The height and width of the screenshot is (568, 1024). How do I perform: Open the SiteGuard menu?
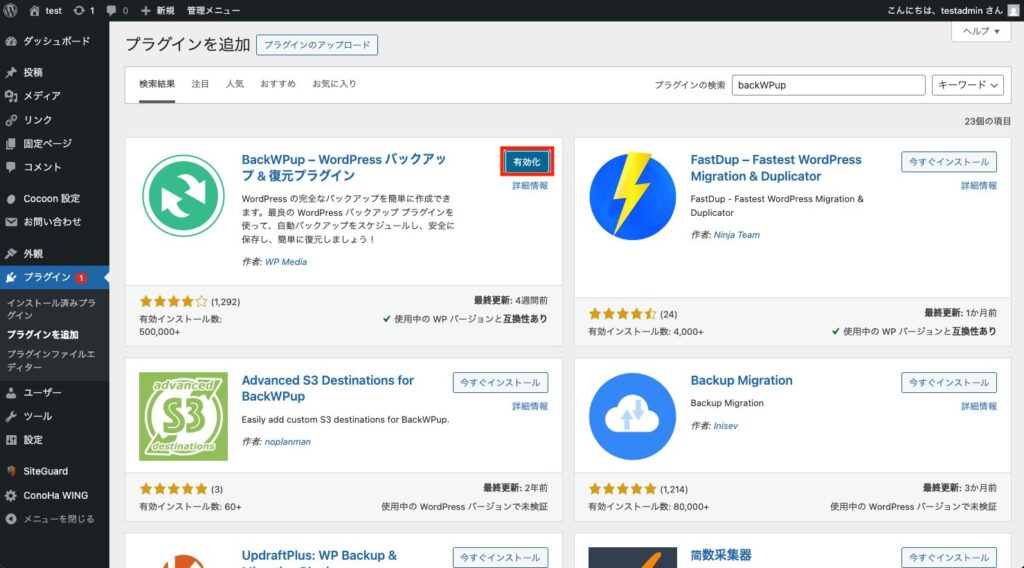(55, 471)
